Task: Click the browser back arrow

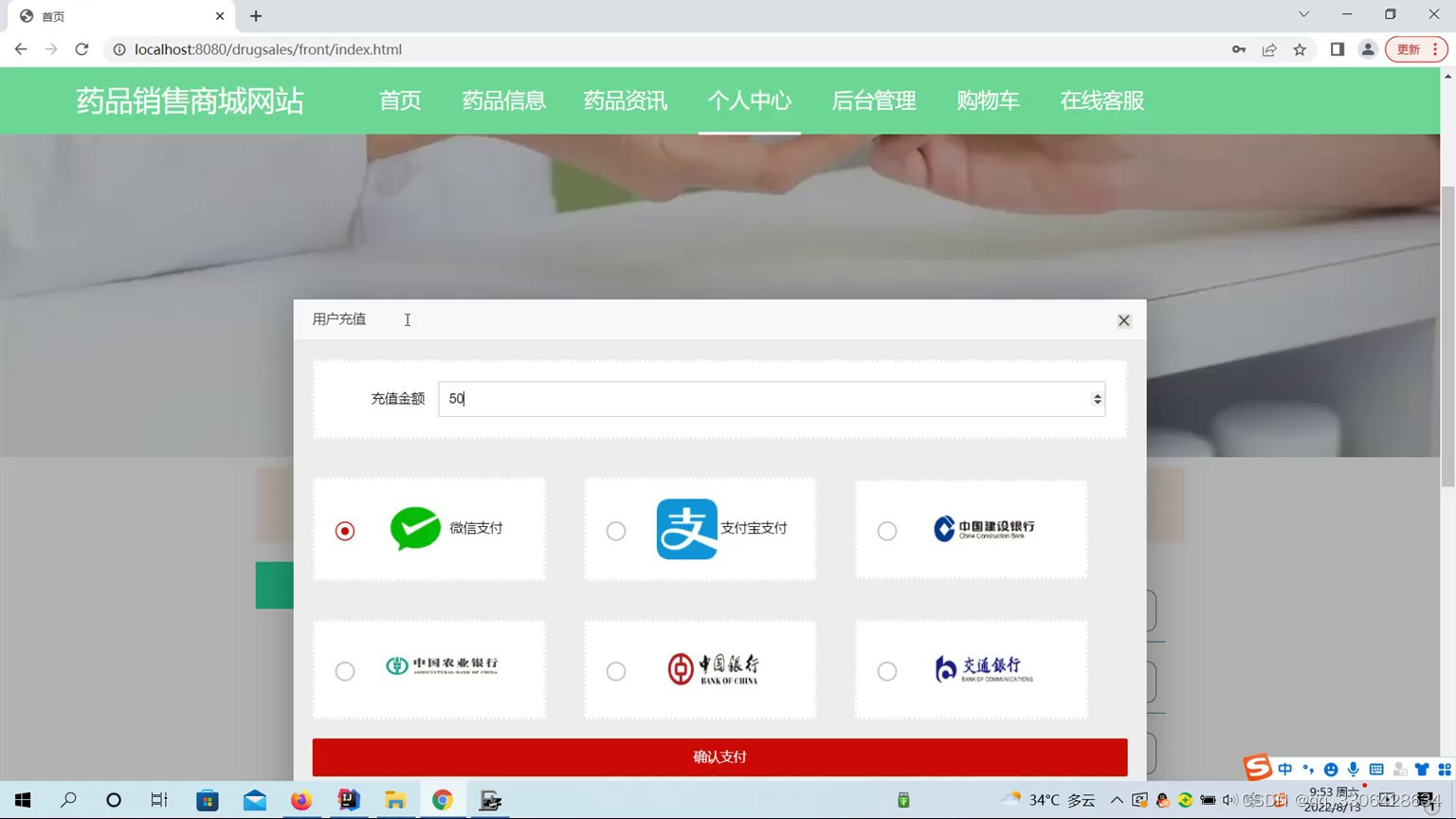Action: (x=21, y=49)
